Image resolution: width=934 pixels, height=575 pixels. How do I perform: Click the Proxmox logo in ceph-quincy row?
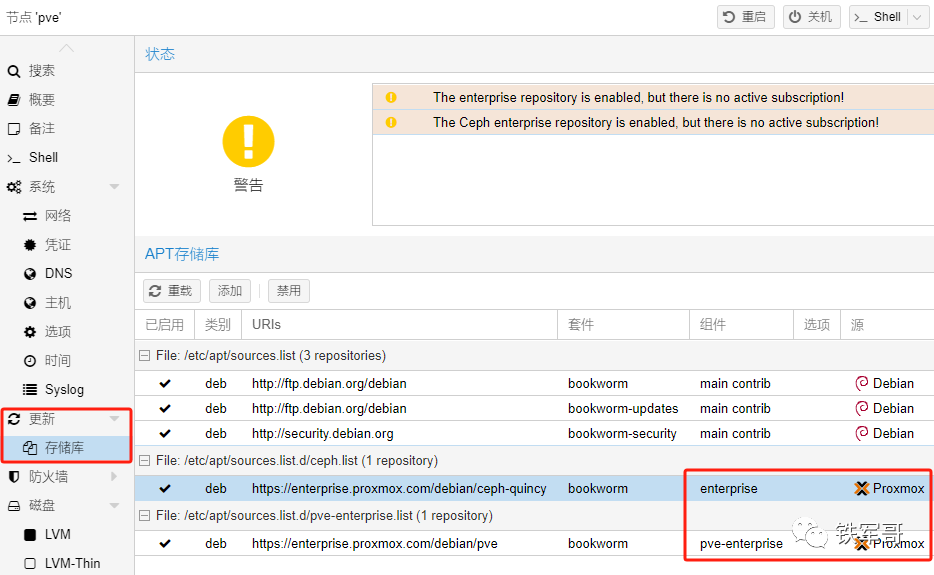861,489
